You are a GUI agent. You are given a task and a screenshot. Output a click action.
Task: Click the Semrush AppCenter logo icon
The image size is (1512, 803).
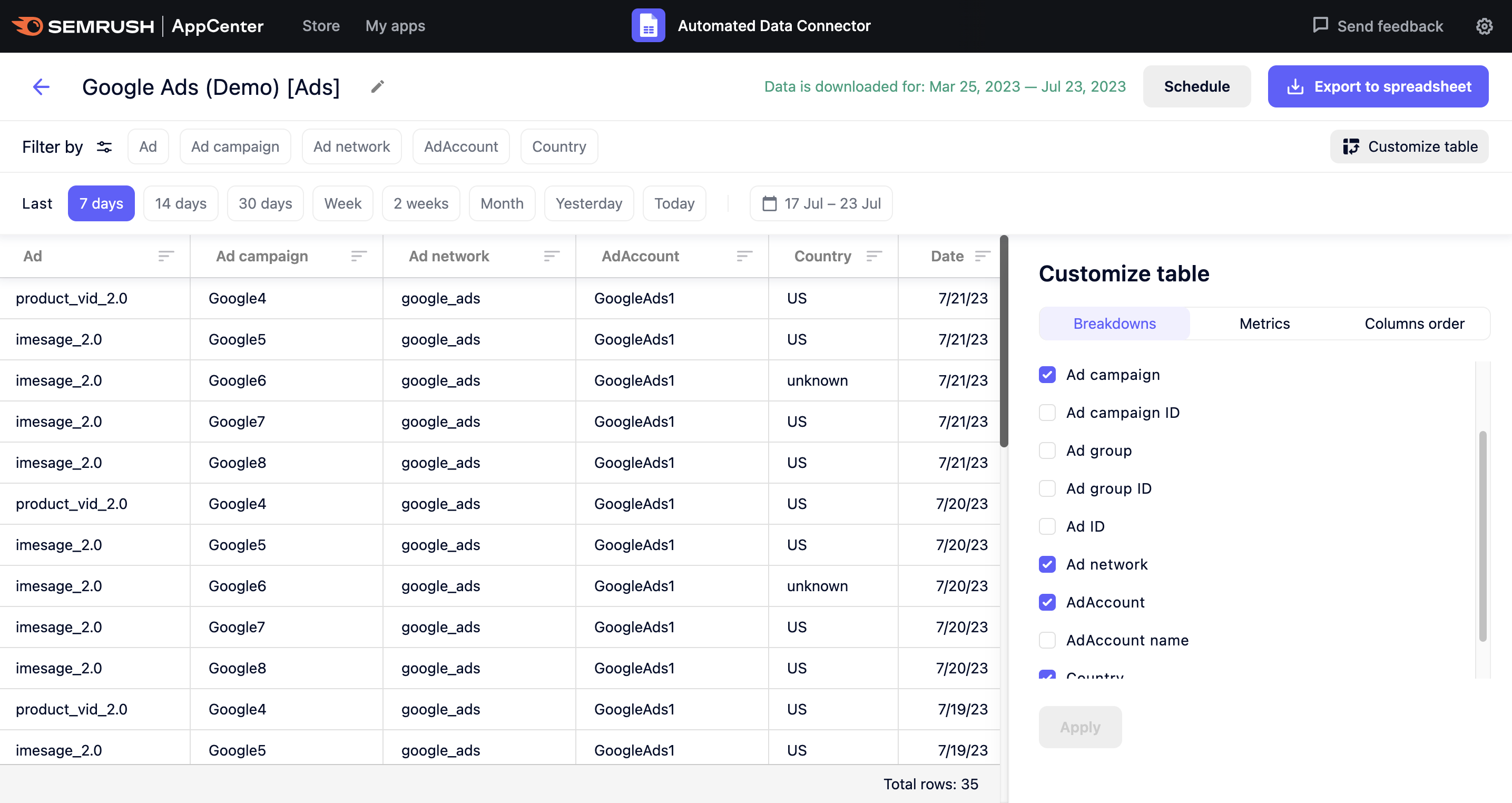29,24
